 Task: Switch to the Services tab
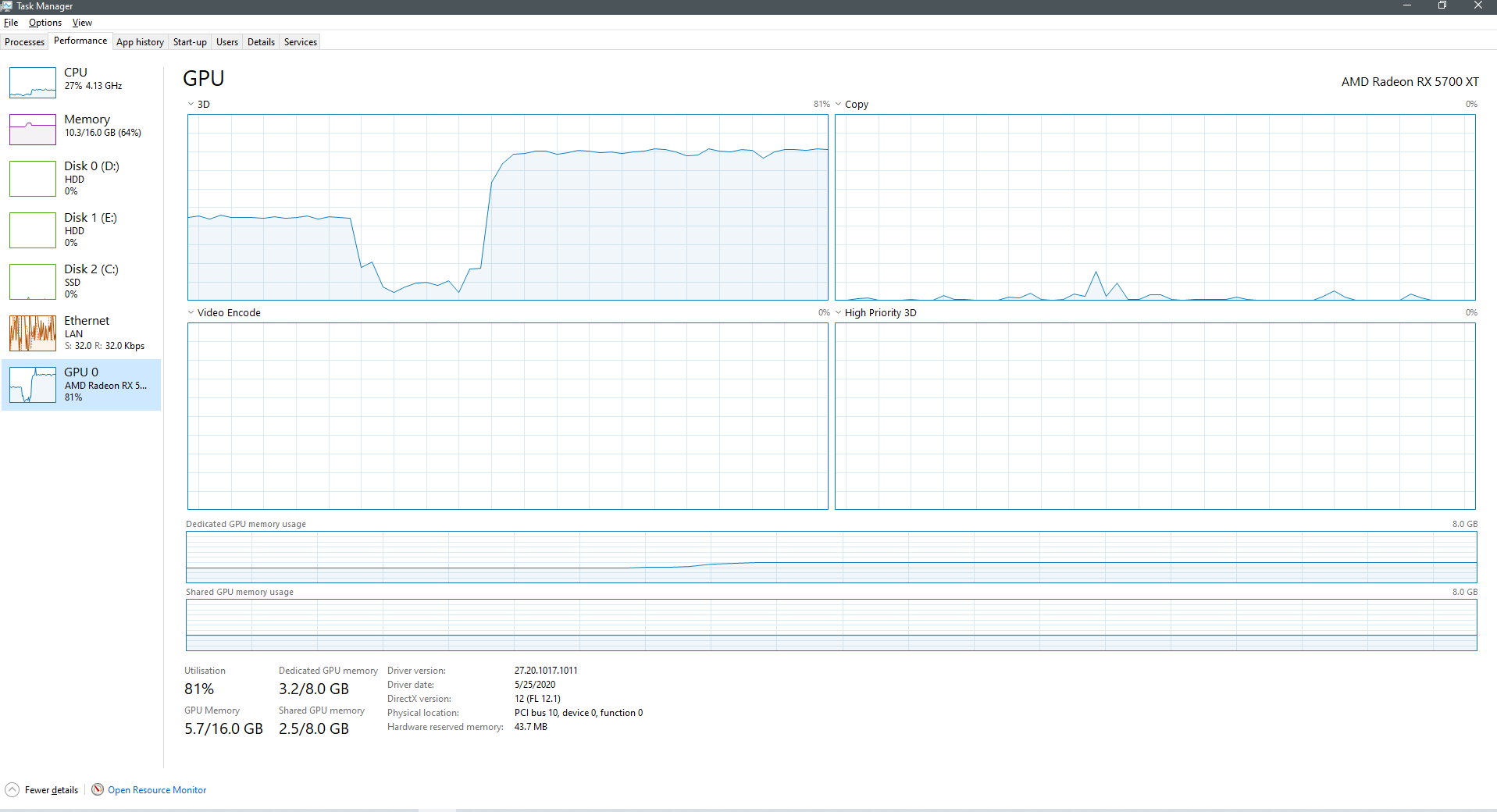point(301,42)
